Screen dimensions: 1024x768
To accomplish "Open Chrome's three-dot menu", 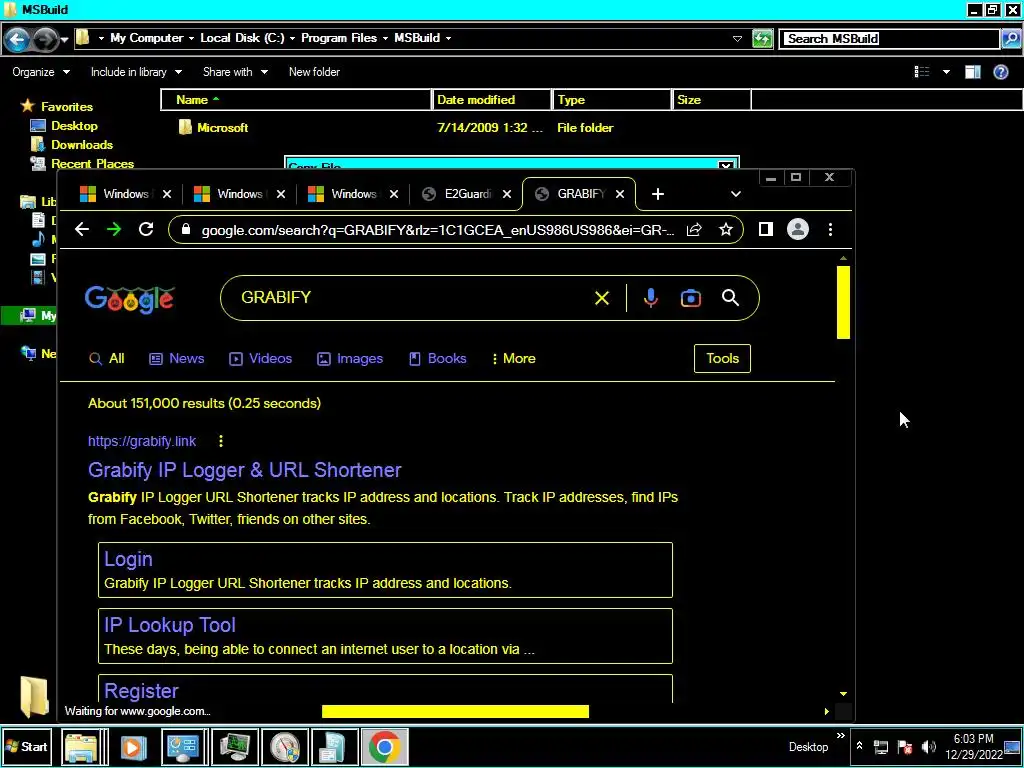I will [830, 229].
